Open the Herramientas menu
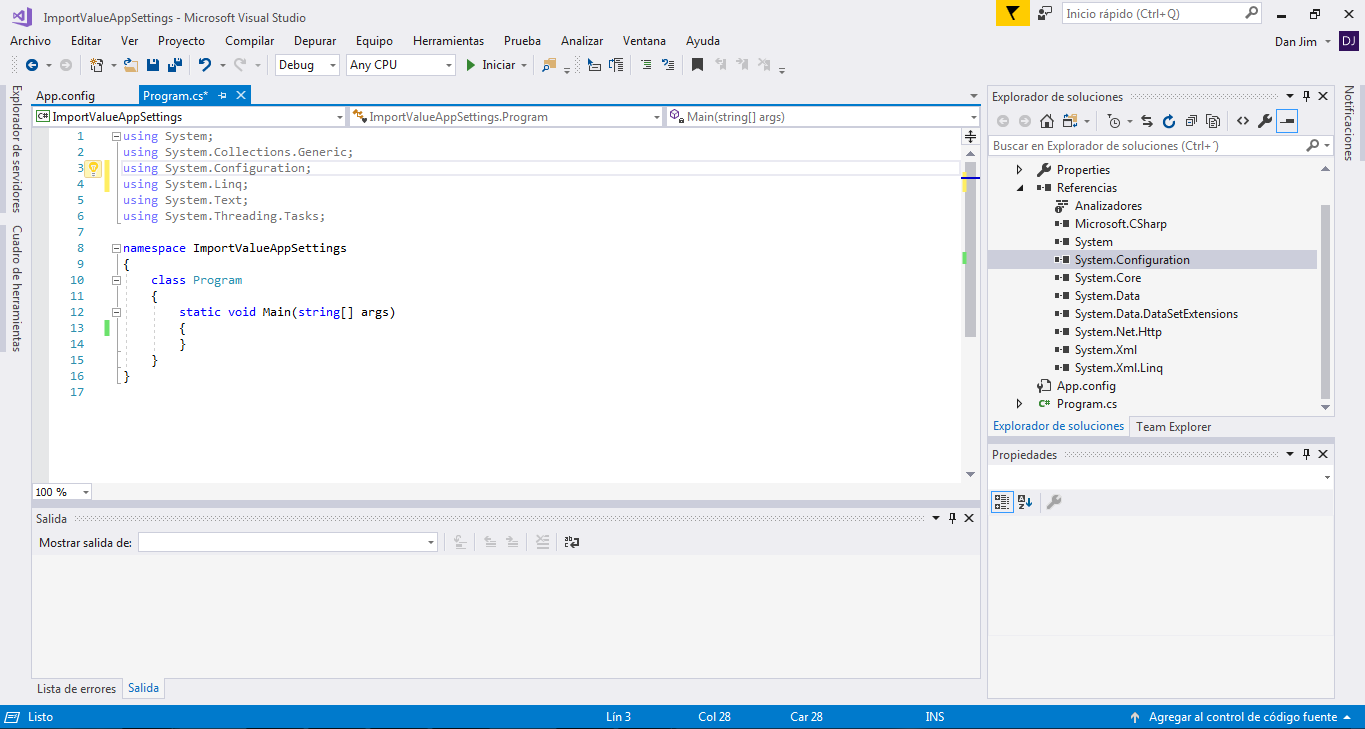Viewport: 1365px width, 729px height. [x=448, y=41]
